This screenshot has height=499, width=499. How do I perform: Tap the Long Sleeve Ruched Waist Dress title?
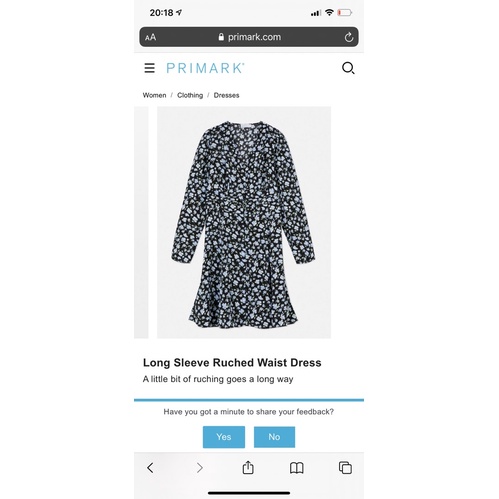(232, 363)
